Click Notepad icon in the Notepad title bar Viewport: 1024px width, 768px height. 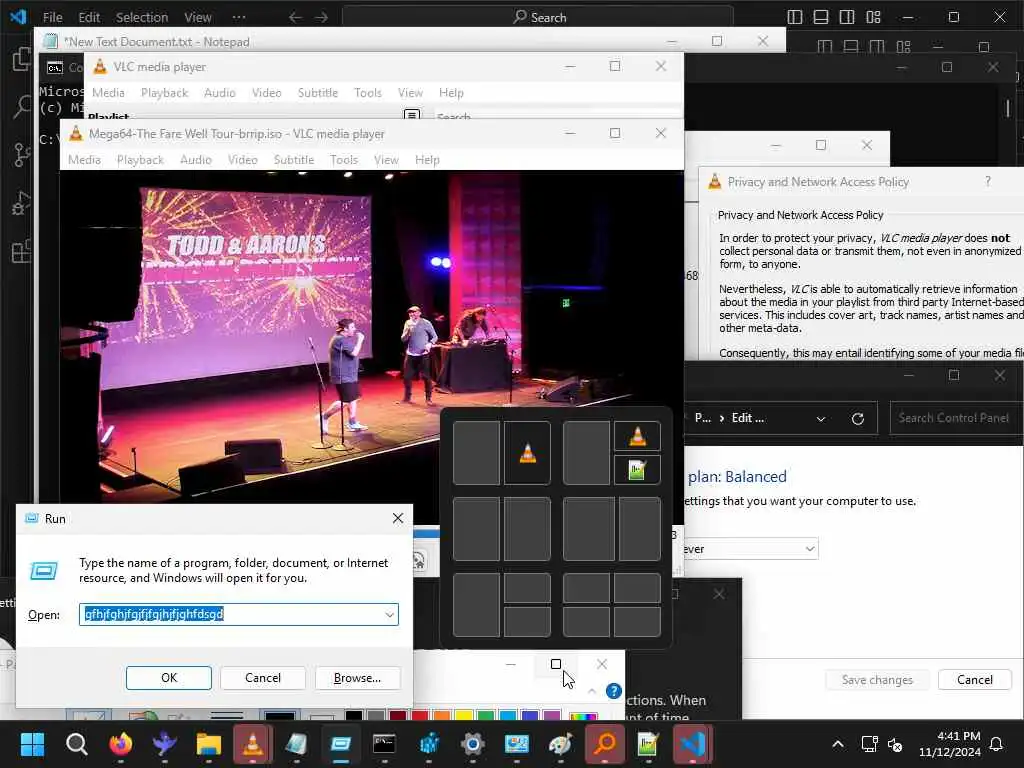pos(50,42)
